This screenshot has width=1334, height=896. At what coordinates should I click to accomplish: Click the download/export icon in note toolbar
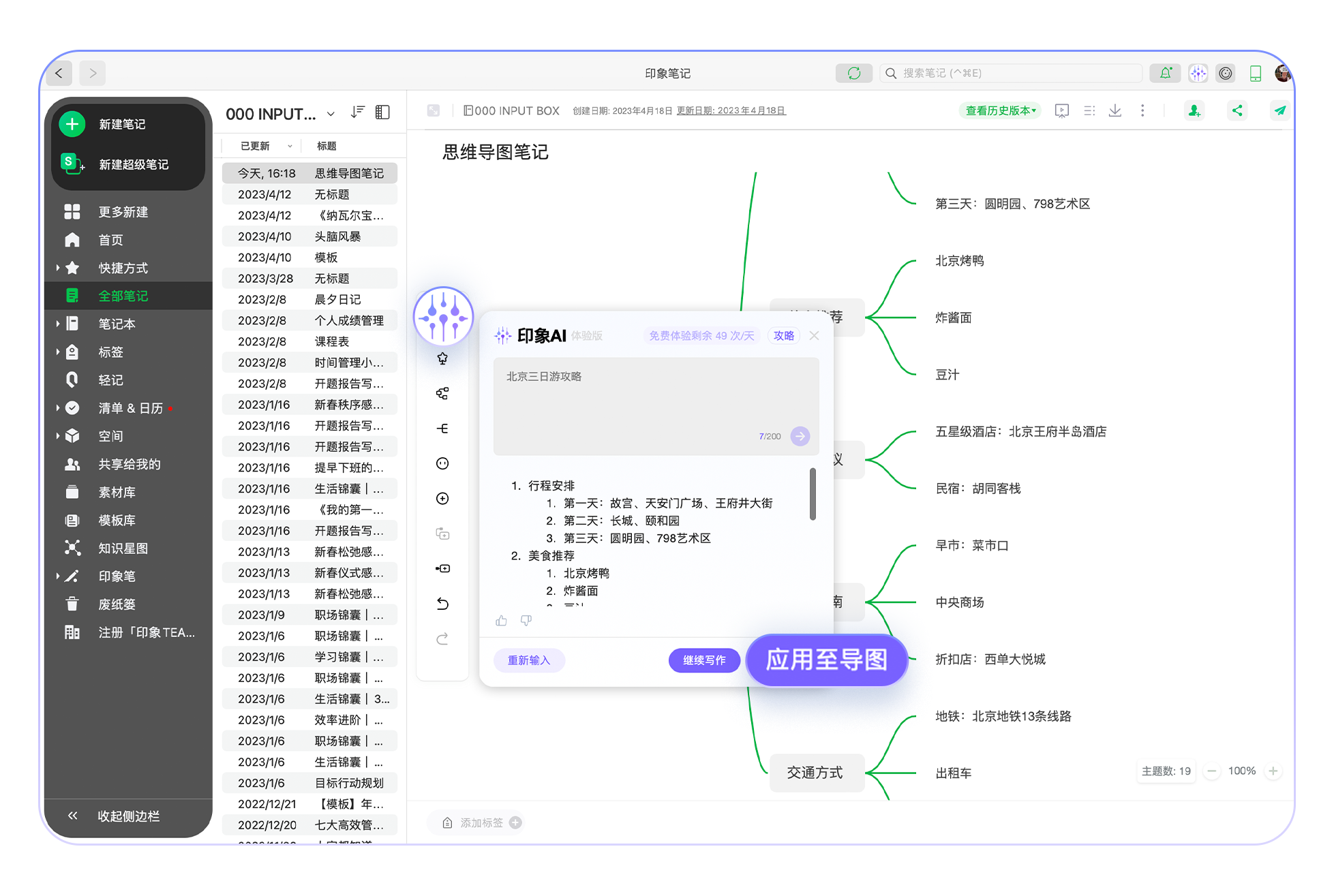[1115, 110]
